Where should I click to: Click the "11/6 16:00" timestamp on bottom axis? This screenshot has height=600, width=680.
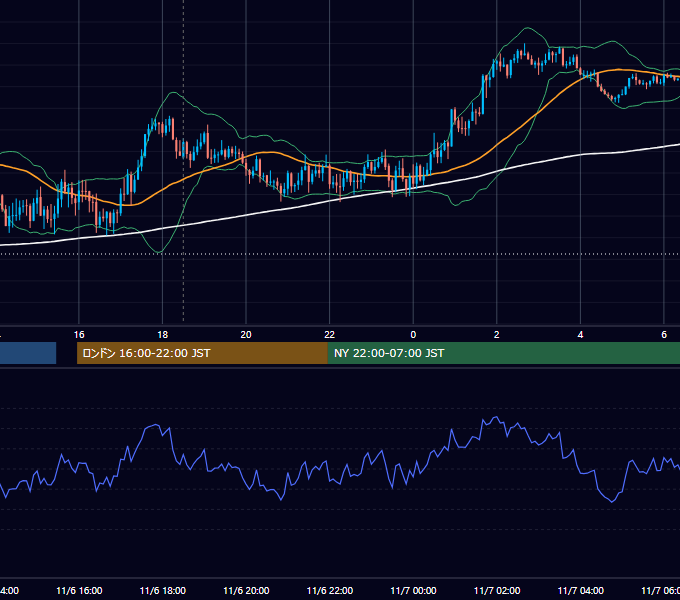click(x=79, y=590)
